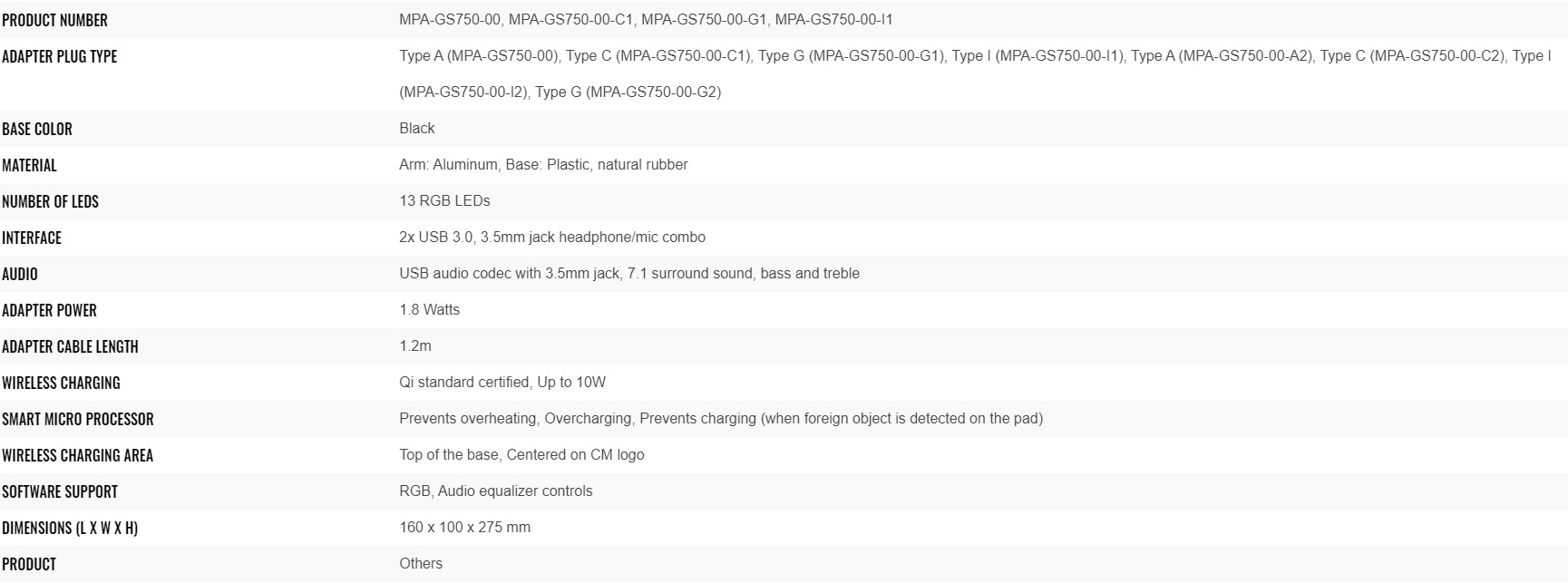Click the Smart Micro Processor label

click(x=78, y=419)
